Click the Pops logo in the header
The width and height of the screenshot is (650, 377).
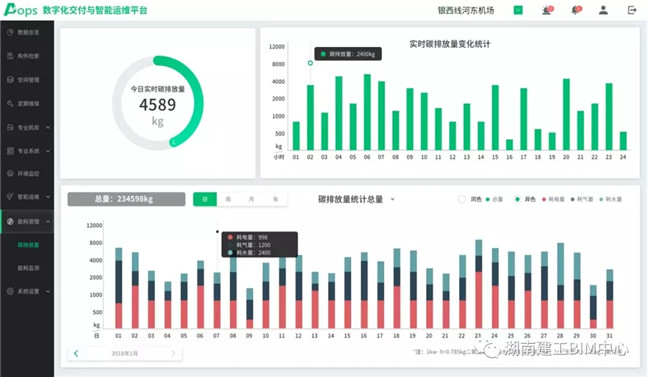pos(21,10)
